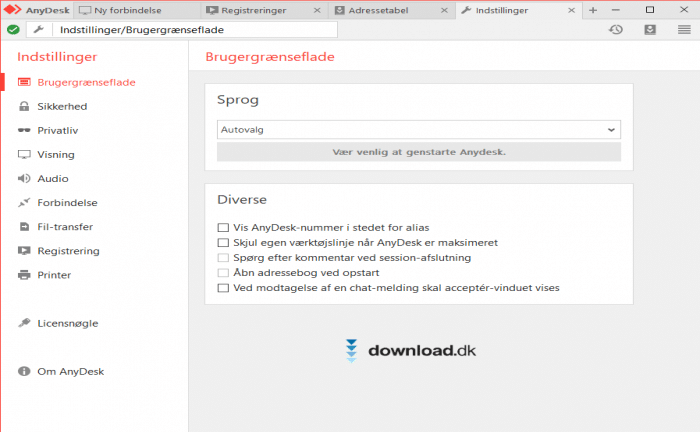Click the Privatliv sunglasses icon
Screen dimensions: 700x432
tap(24, 130)
